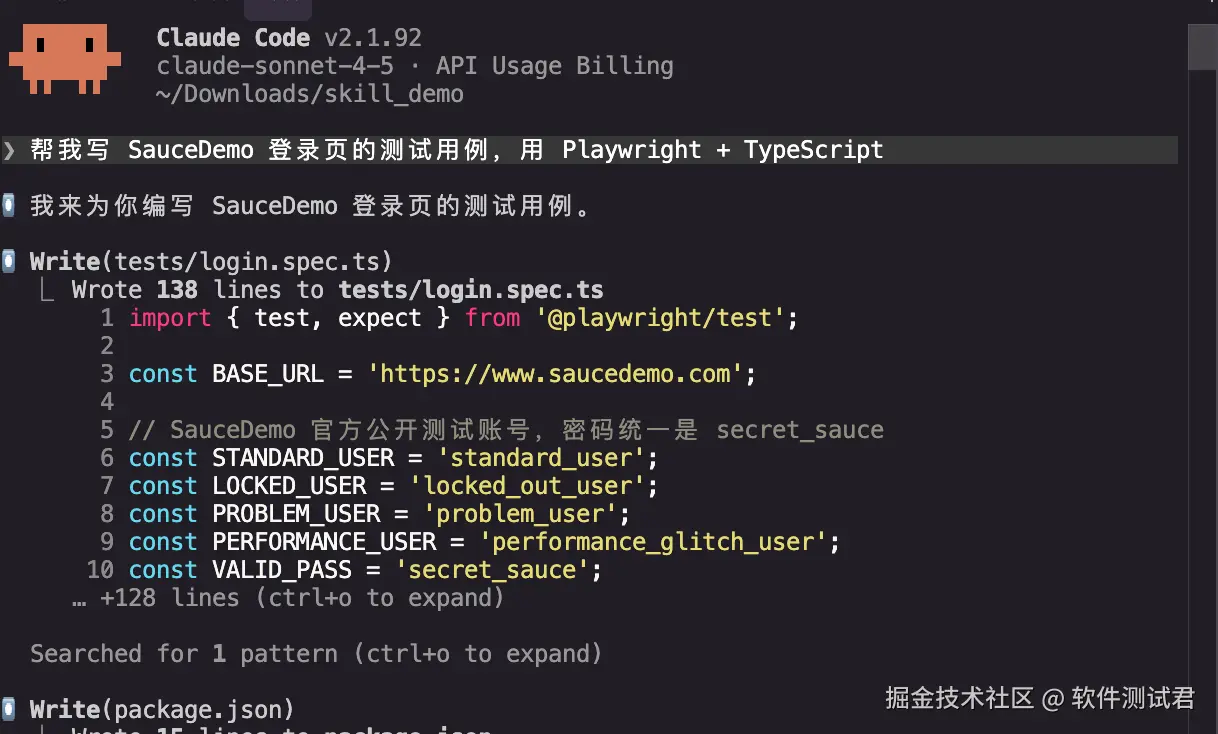Image resolution: width=1218 pixels, height=734 pixels.
Task: Click the bullet beside 我来为你编写 response line
Action: click(x=9, y=206)
